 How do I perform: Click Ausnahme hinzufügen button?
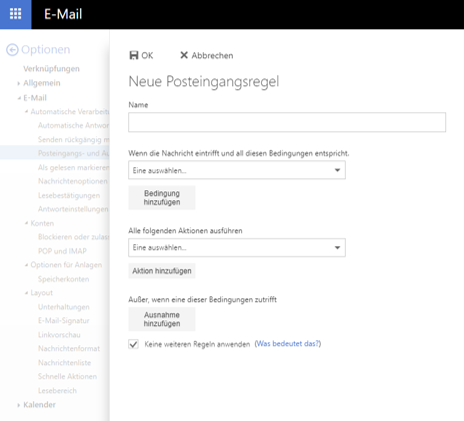162,319
